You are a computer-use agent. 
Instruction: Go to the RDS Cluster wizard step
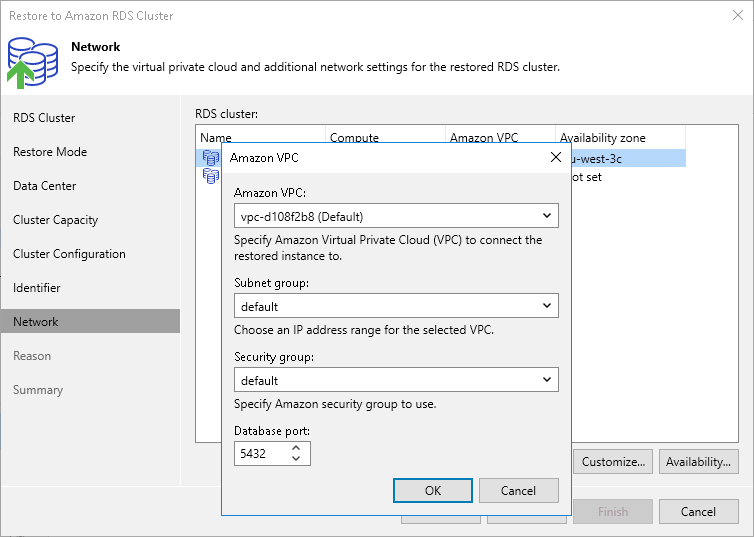click(44, 118)
